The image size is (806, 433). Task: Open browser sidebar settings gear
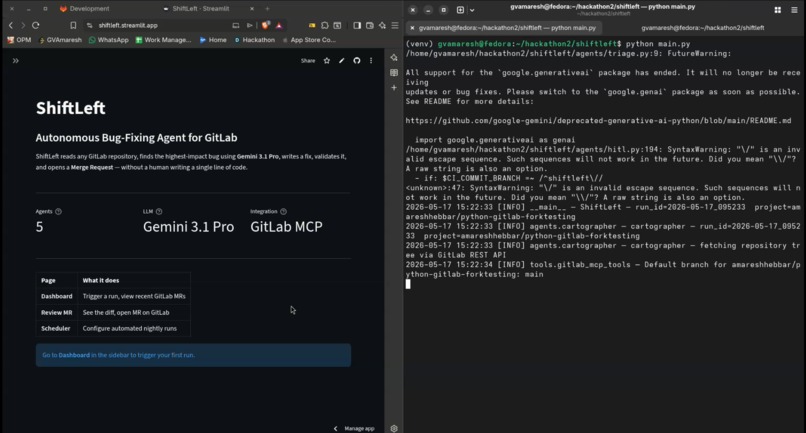pyautogui.click(x=394, y=428)
